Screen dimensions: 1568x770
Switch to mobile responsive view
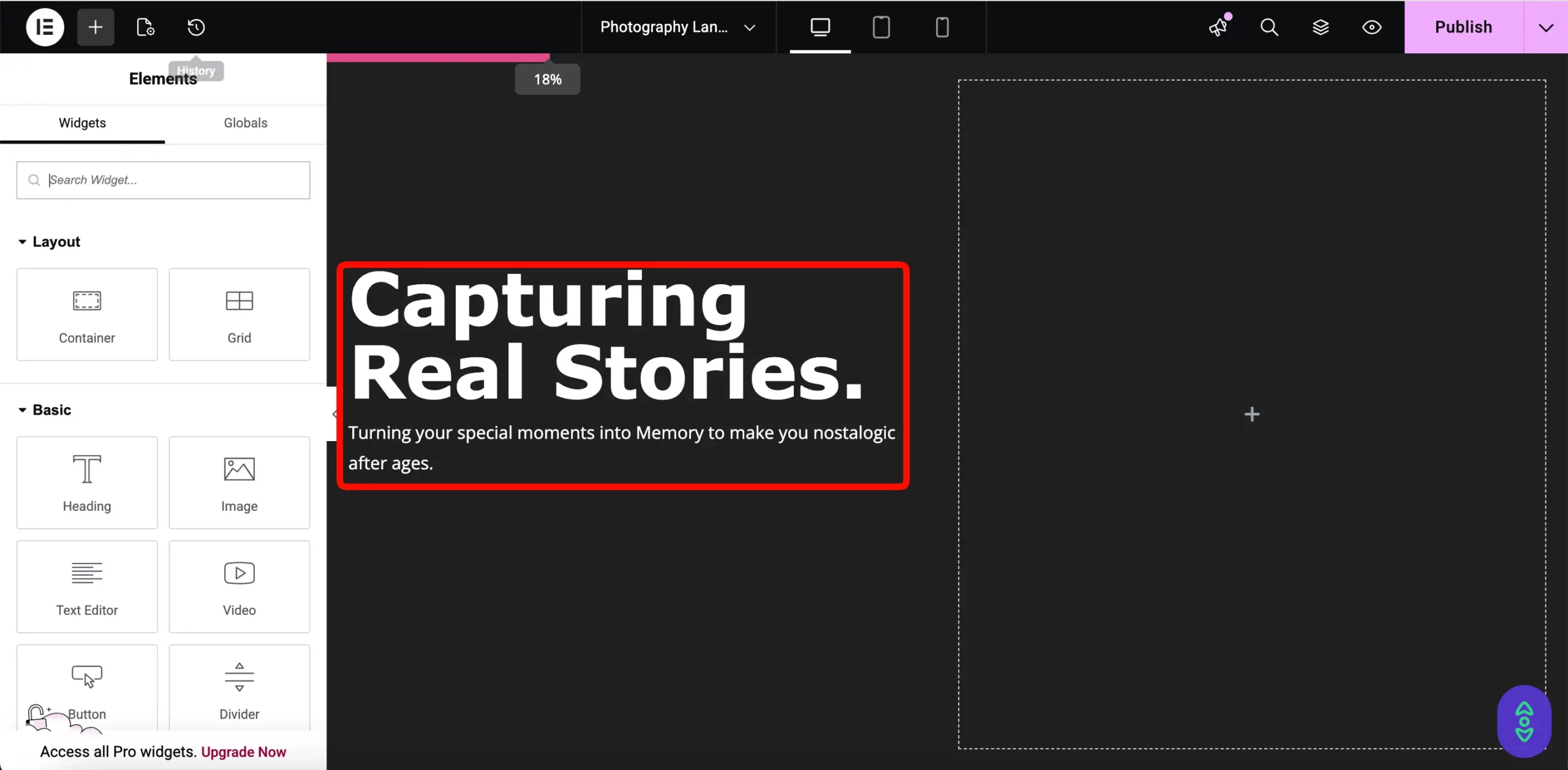[942, 27]
